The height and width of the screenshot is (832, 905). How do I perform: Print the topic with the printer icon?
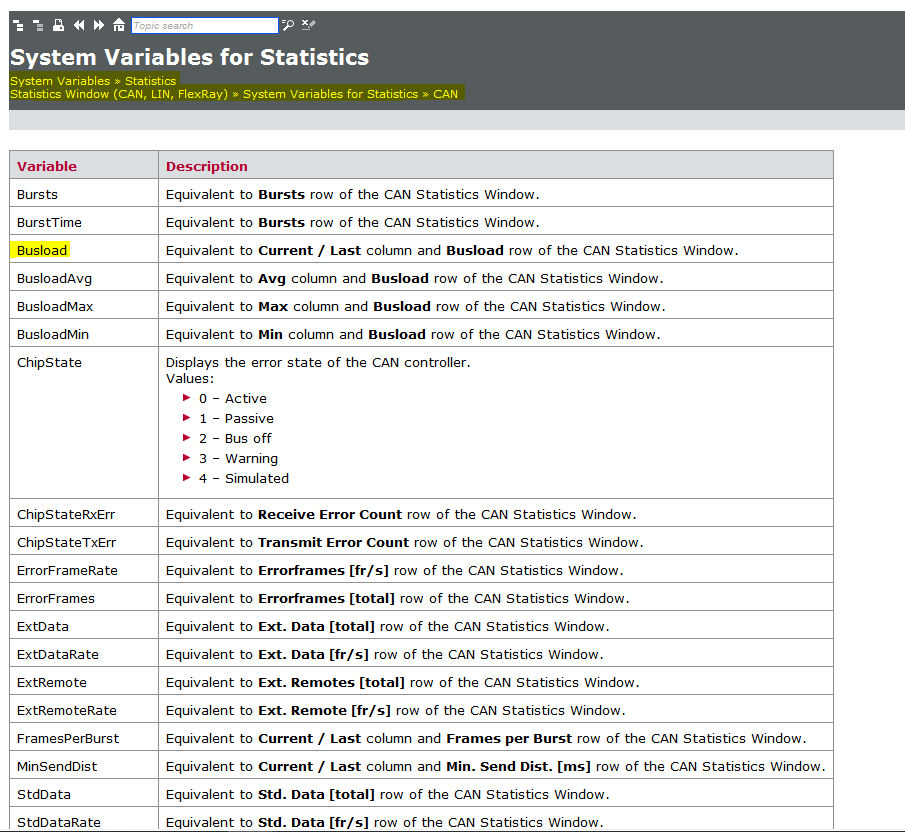click(58, 25)
